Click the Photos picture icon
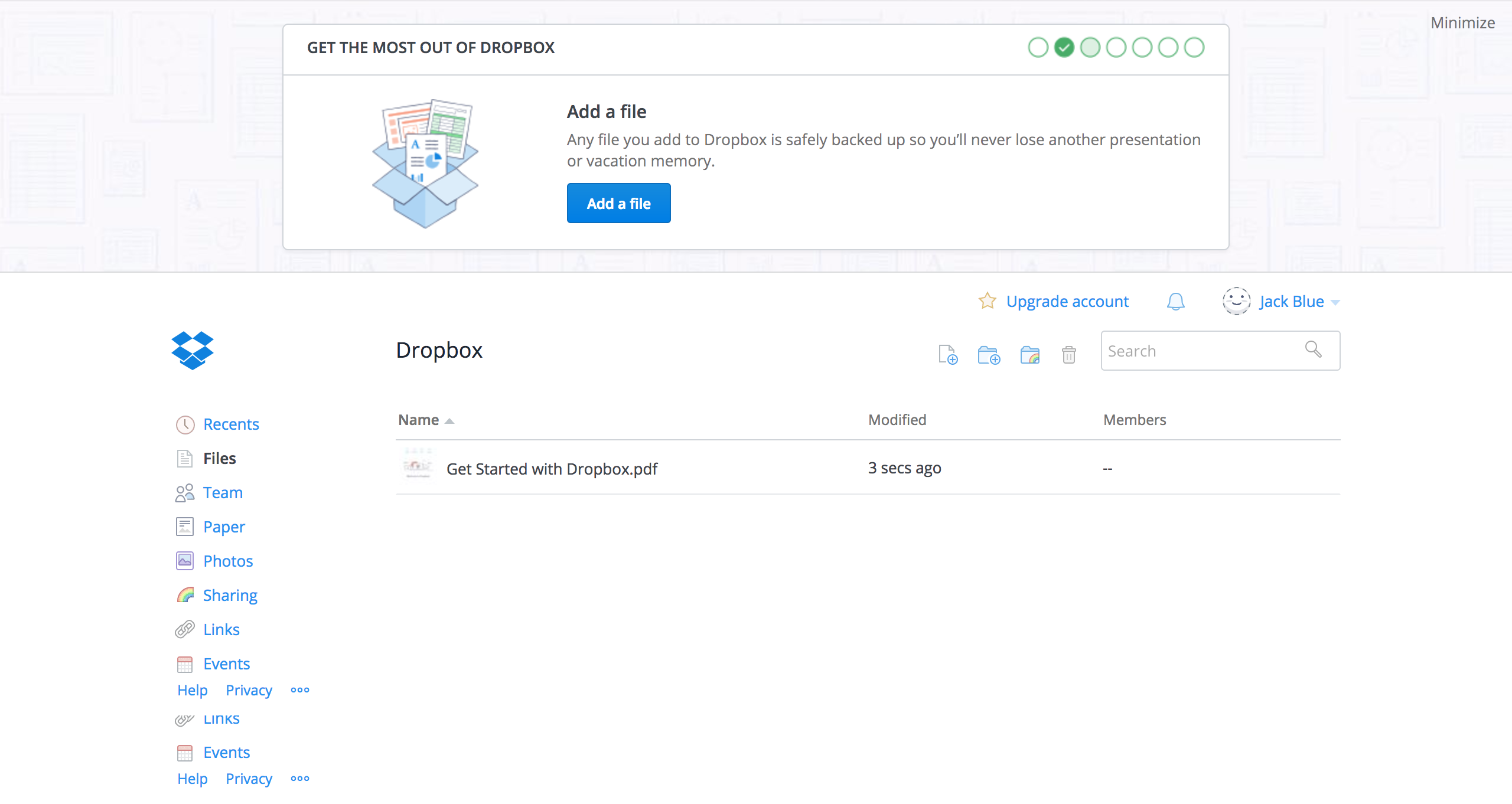This screenshot has height=804, width=1512. coord(185,561)
